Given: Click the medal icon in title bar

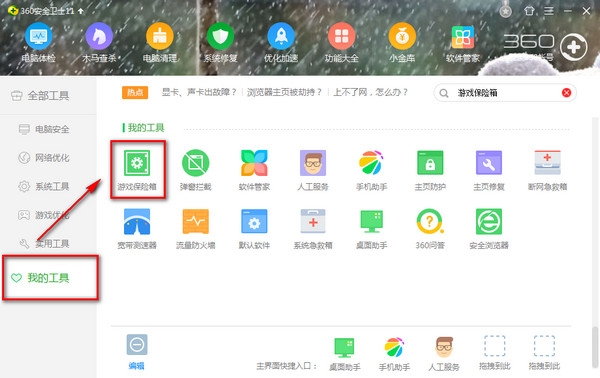Looking at the screenshot, I should 505,11.
